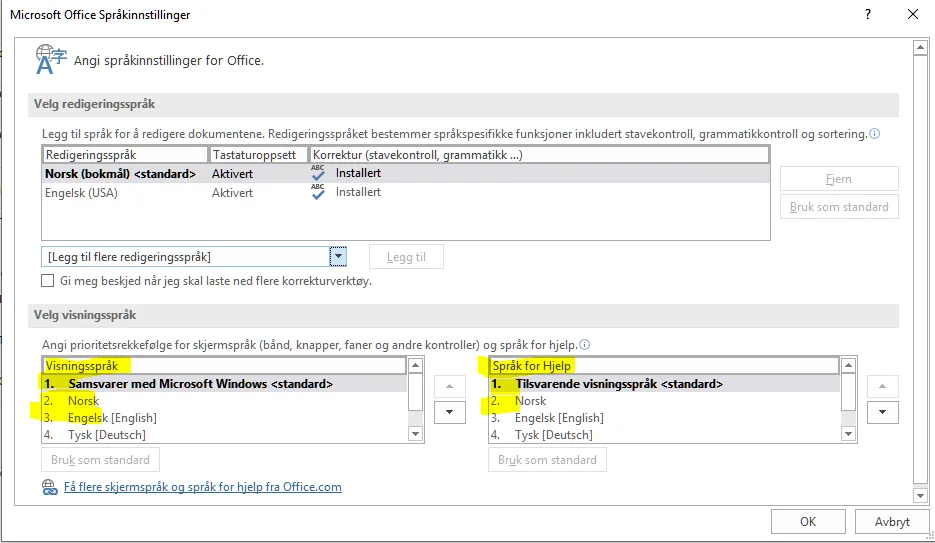
Task: Click the help question mark in title bar
Action: [x=868, y=14]
